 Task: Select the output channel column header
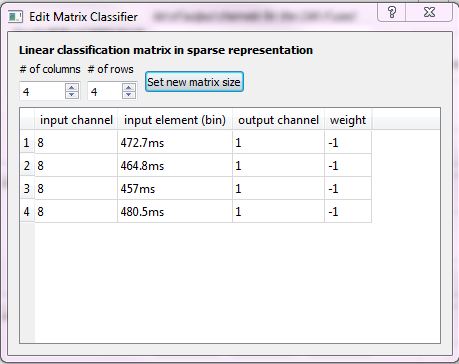[x=278, y=120]
